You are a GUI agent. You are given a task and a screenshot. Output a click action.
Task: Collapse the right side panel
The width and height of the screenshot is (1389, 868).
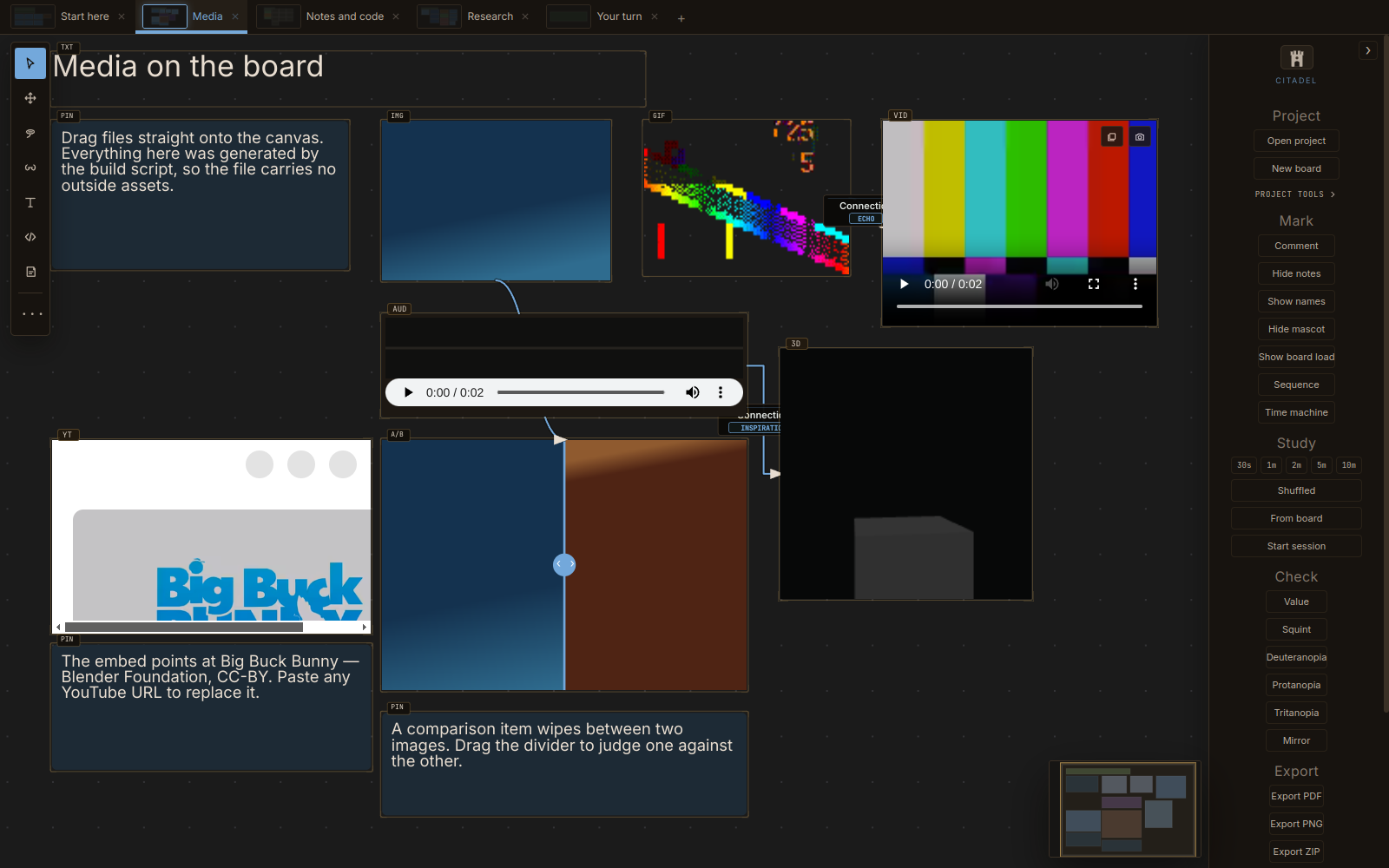pyautogui.click(x=1368, y=51)
